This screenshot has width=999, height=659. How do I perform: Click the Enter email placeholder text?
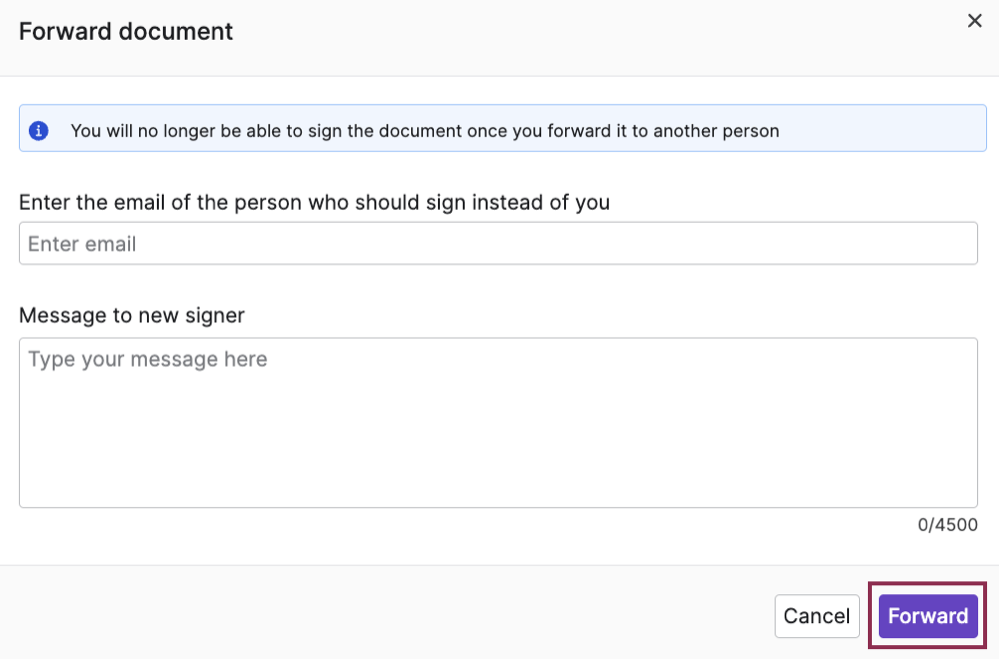tap(82, 244)
